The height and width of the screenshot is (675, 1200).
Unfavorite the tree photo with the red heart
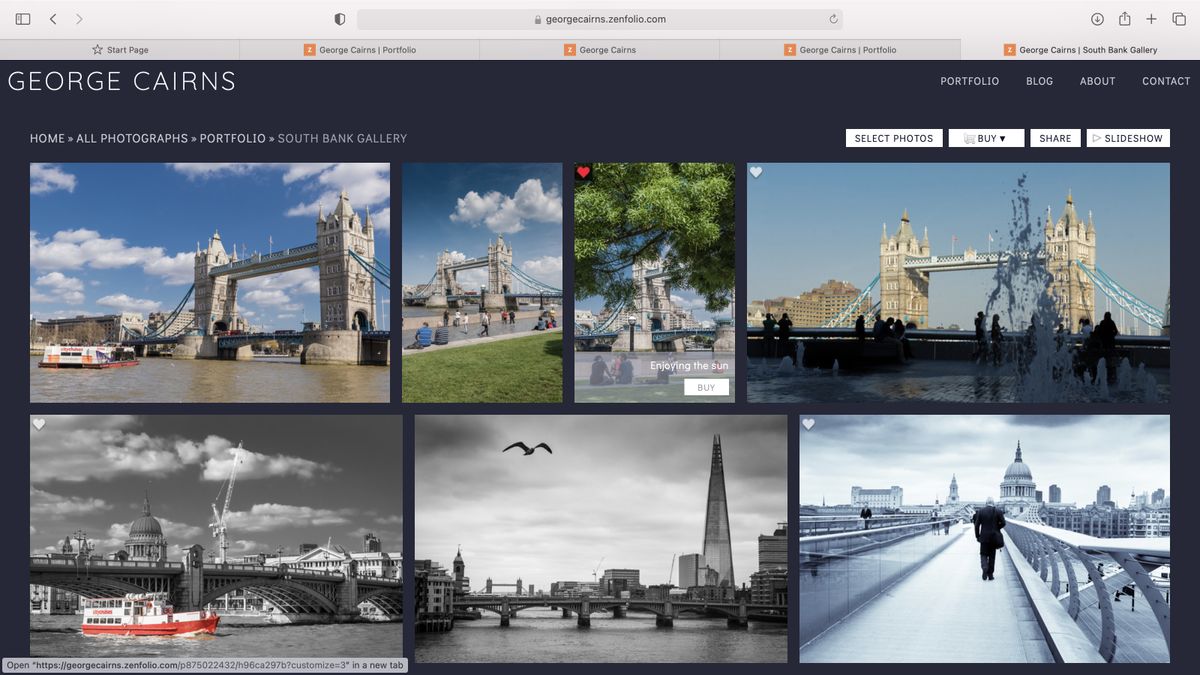[584, 172]
